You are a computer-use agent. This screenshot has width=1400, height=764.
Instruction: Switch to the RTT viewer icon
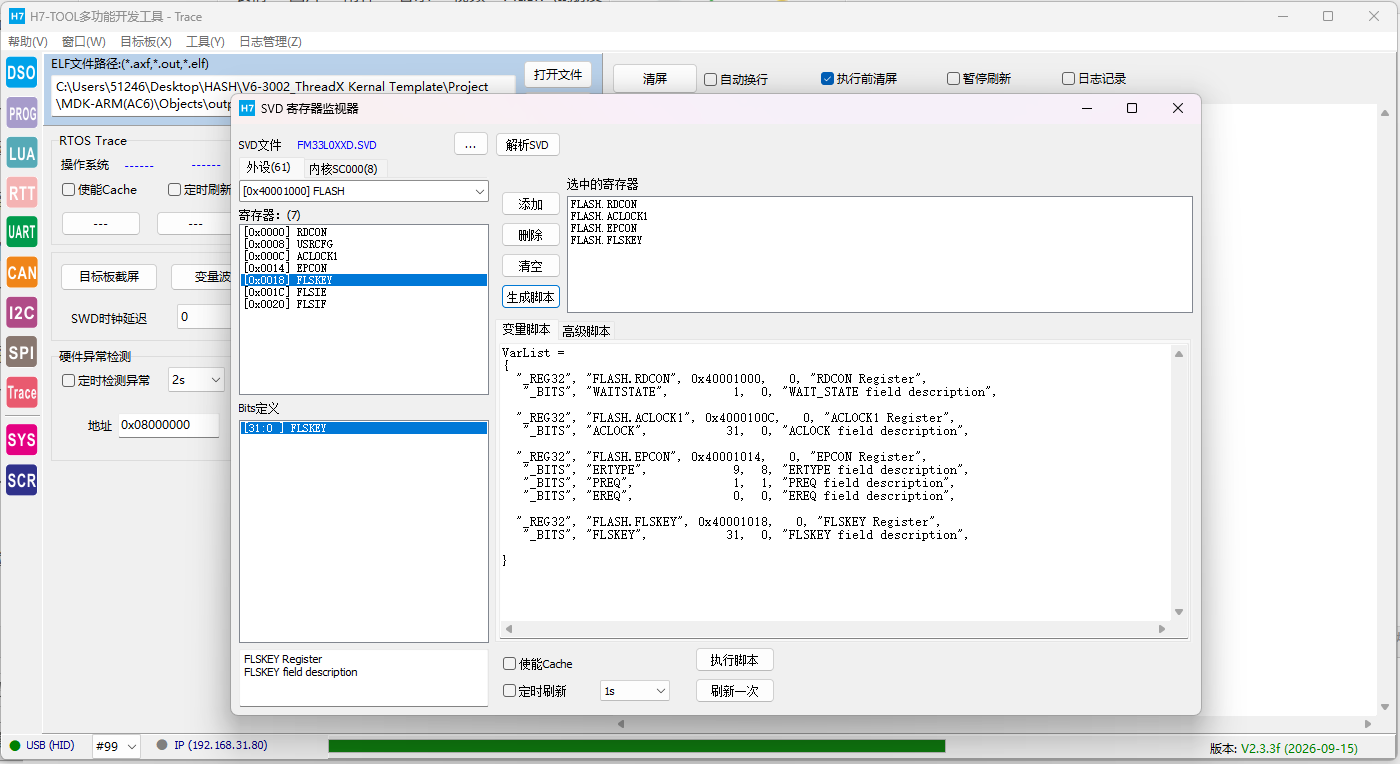pyautogui.click(x=21, y=193)
